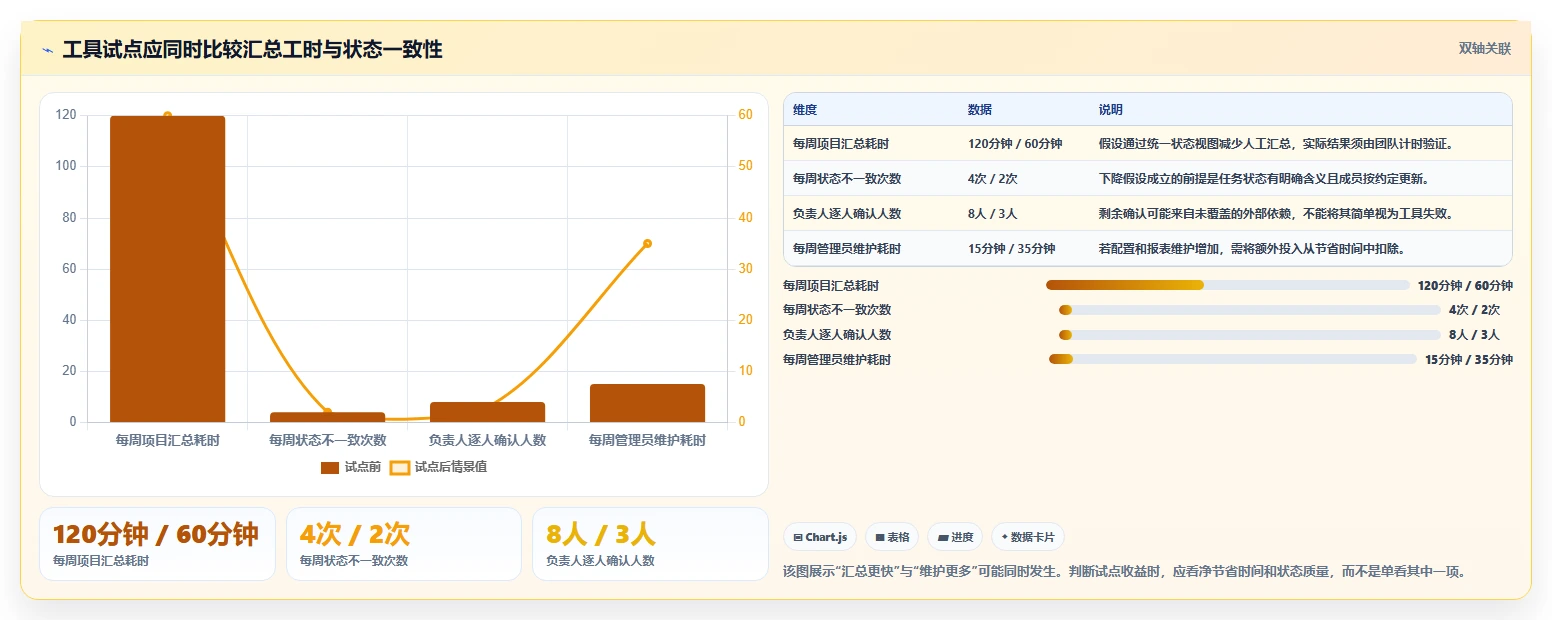Click the title 工具试点应同时比较汇总工时与状态一致性
The image size is (1552, 620).
click(x=252, y=50)
